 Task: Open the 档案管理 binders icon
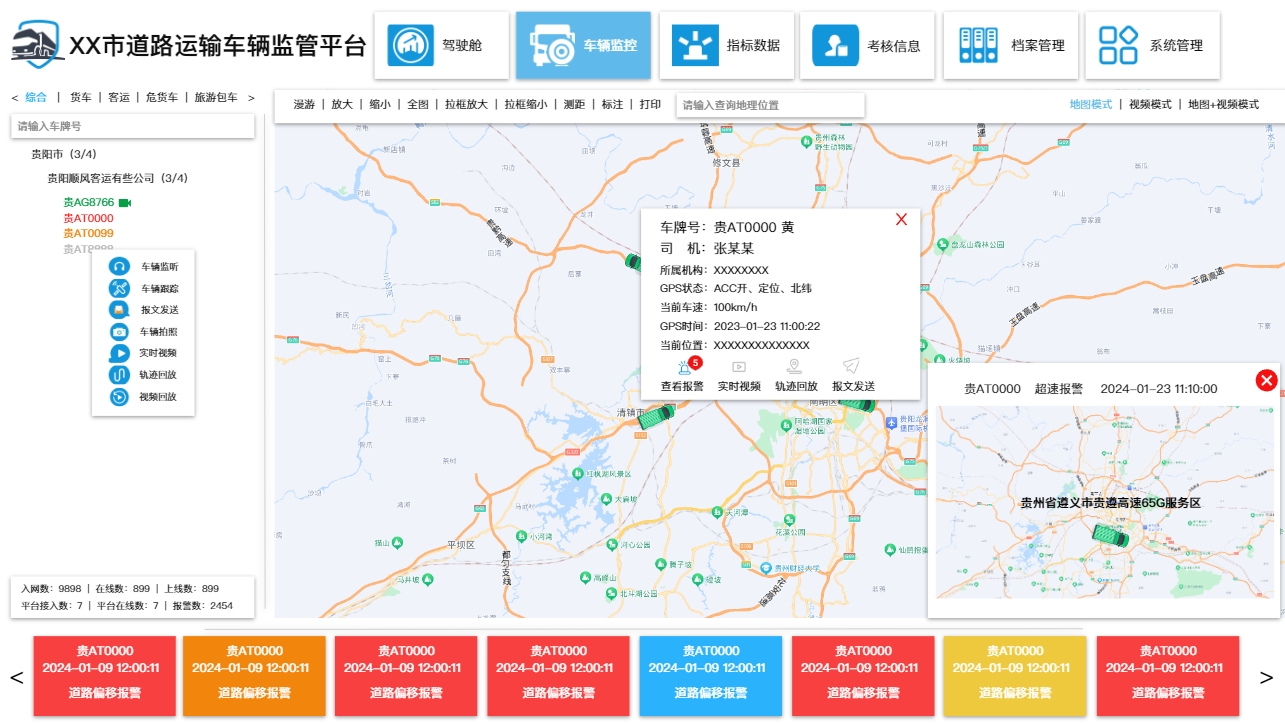[x=979, y=45]
